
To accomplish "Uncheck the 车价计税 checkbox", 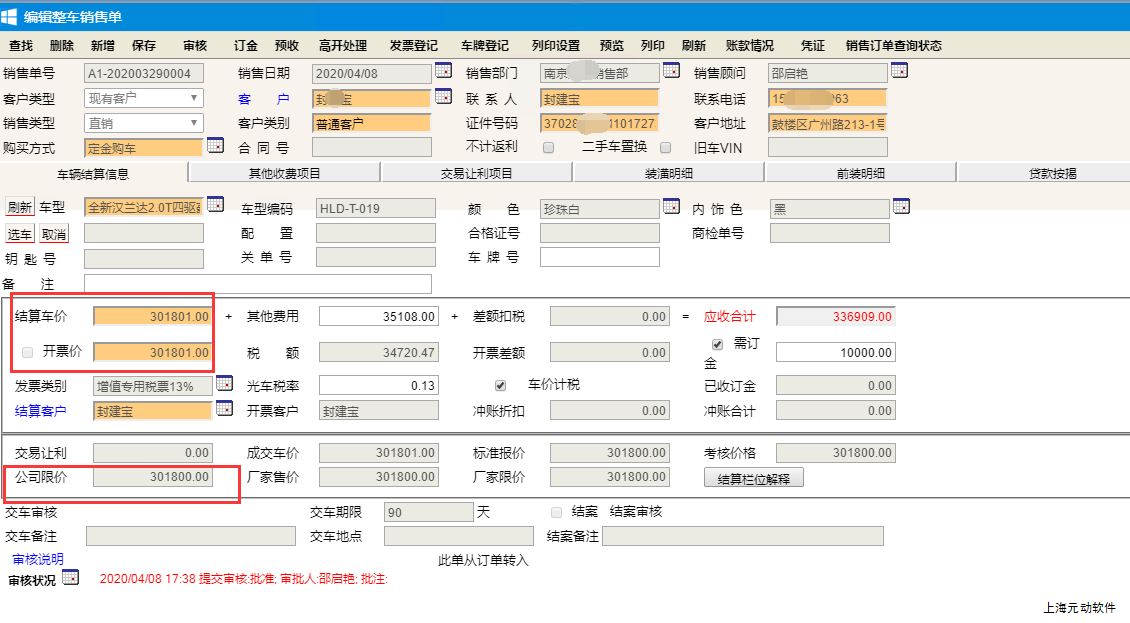I will tap(500, 385).
